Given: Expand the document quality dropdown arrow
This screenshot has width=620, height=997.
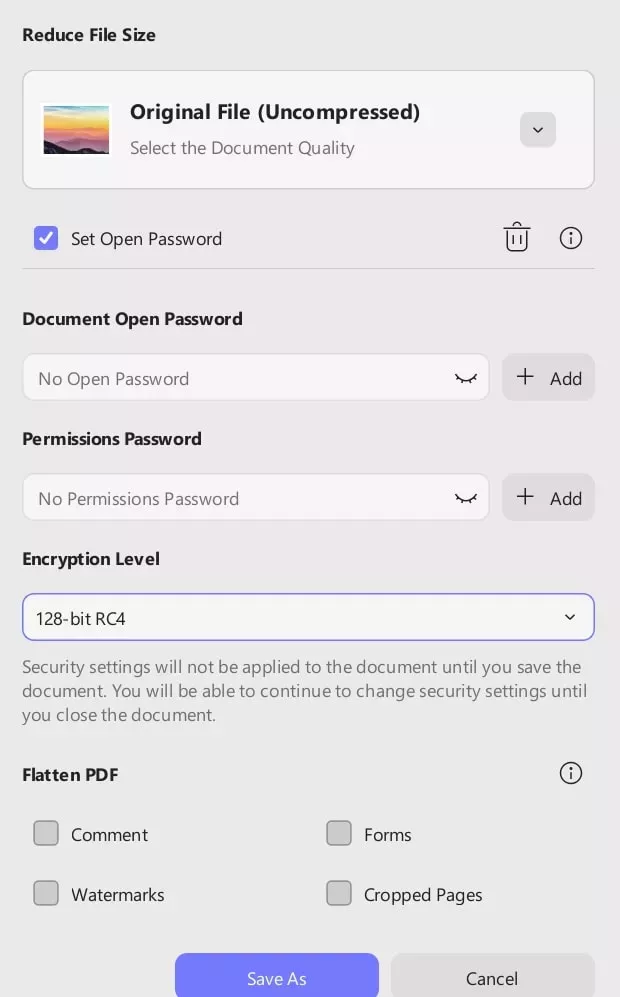Looking at the screenshot, I should tap(538, 130).
